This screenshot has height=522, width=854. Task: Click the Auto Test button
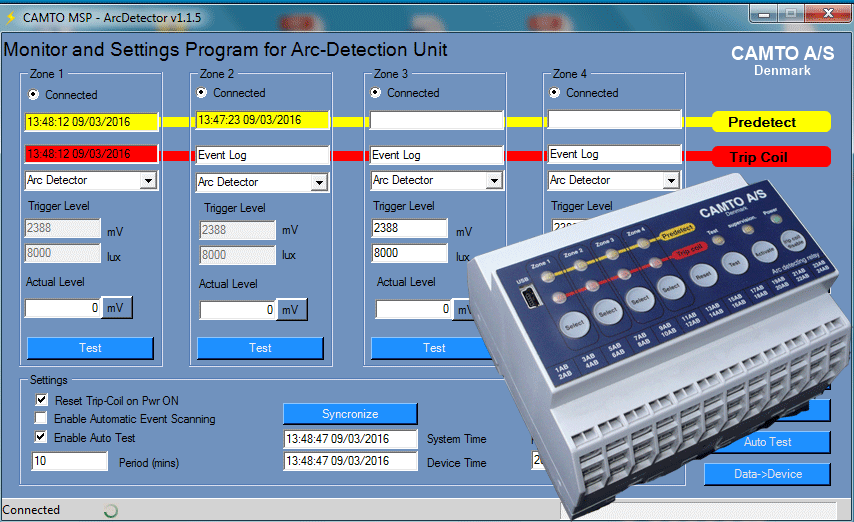point(767,442)
